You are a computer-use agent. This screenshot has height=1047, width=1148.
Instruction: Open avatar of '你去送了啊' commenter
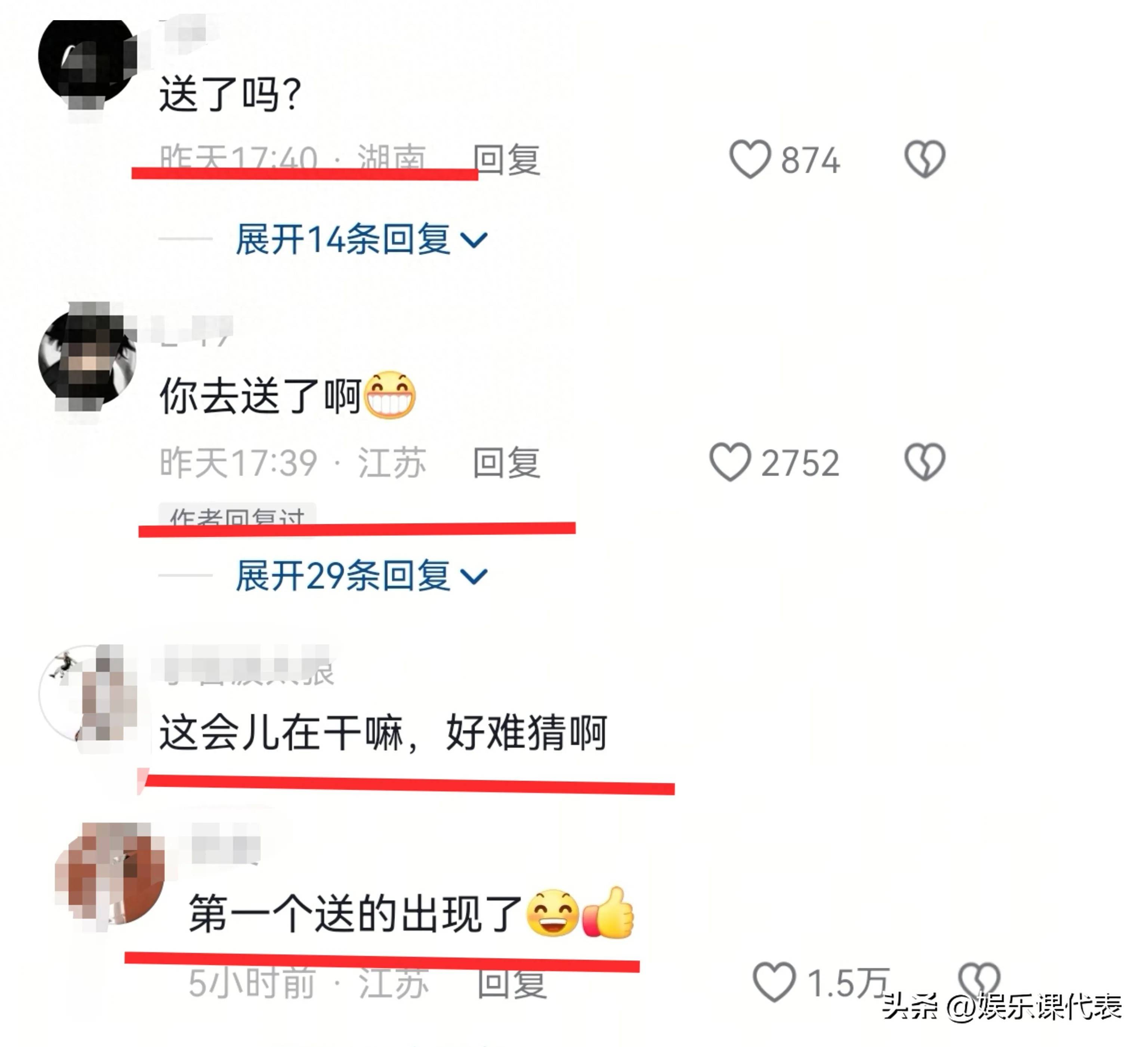pos(87,358)
